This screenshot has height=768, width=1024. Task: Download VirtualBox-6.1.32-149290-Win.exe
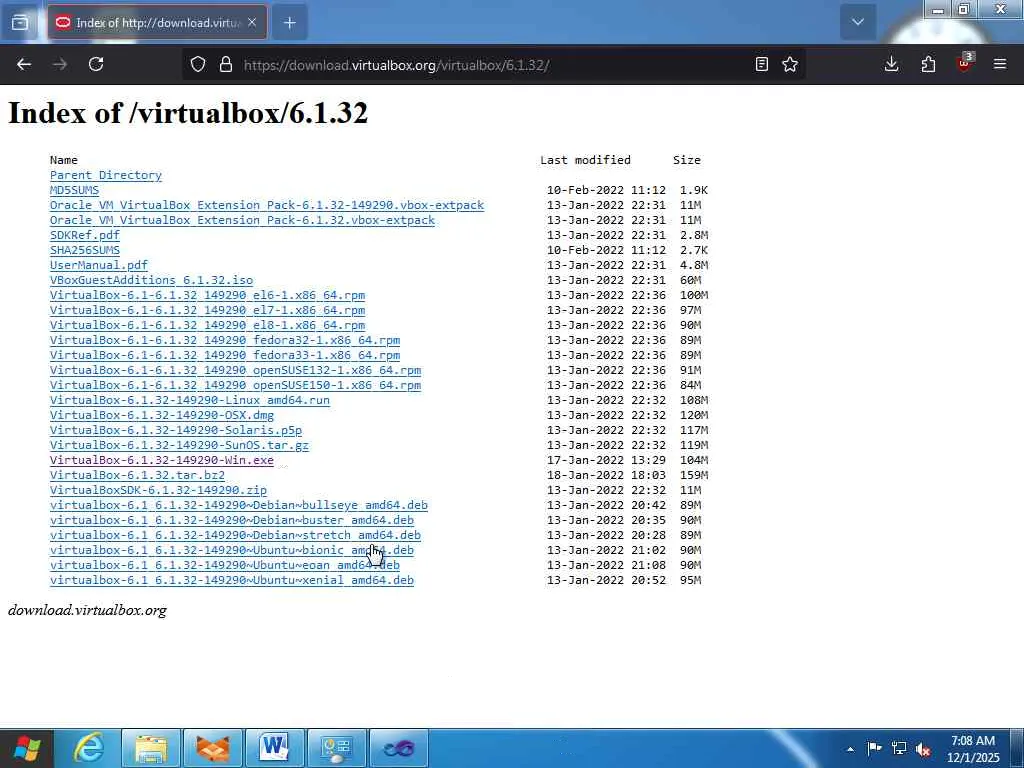tap(162, 460)
